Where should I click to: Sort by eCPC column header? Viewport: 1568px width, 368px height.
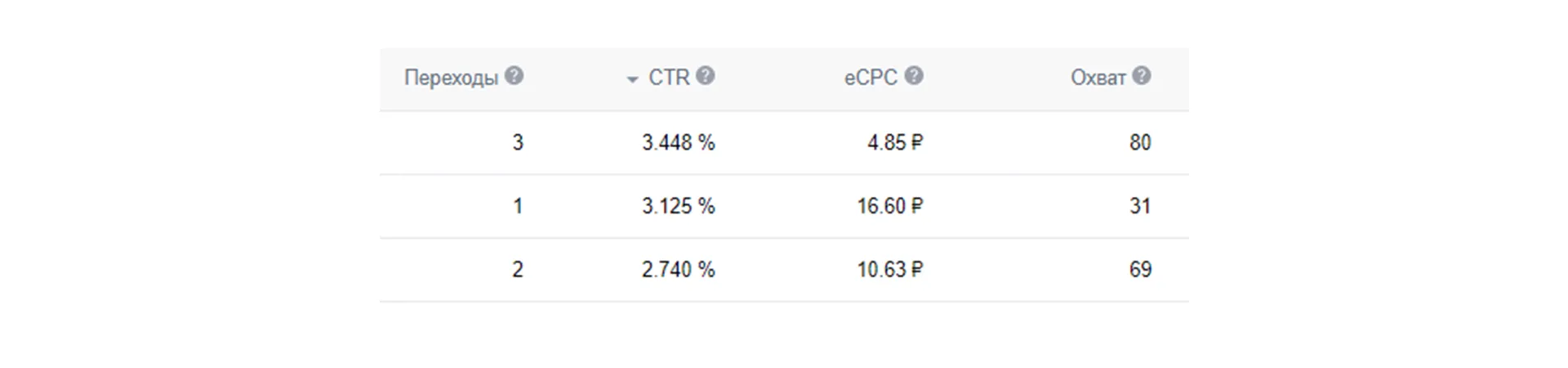[x=871, y=78]
